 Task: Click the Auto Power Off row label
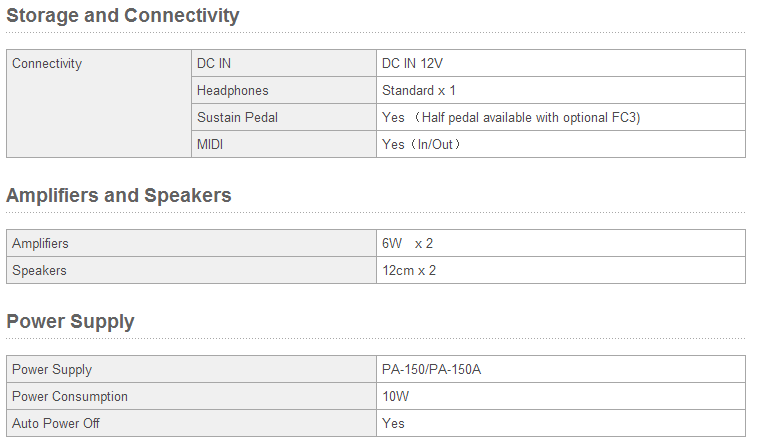pyautogui.click(x=56, y=424)
